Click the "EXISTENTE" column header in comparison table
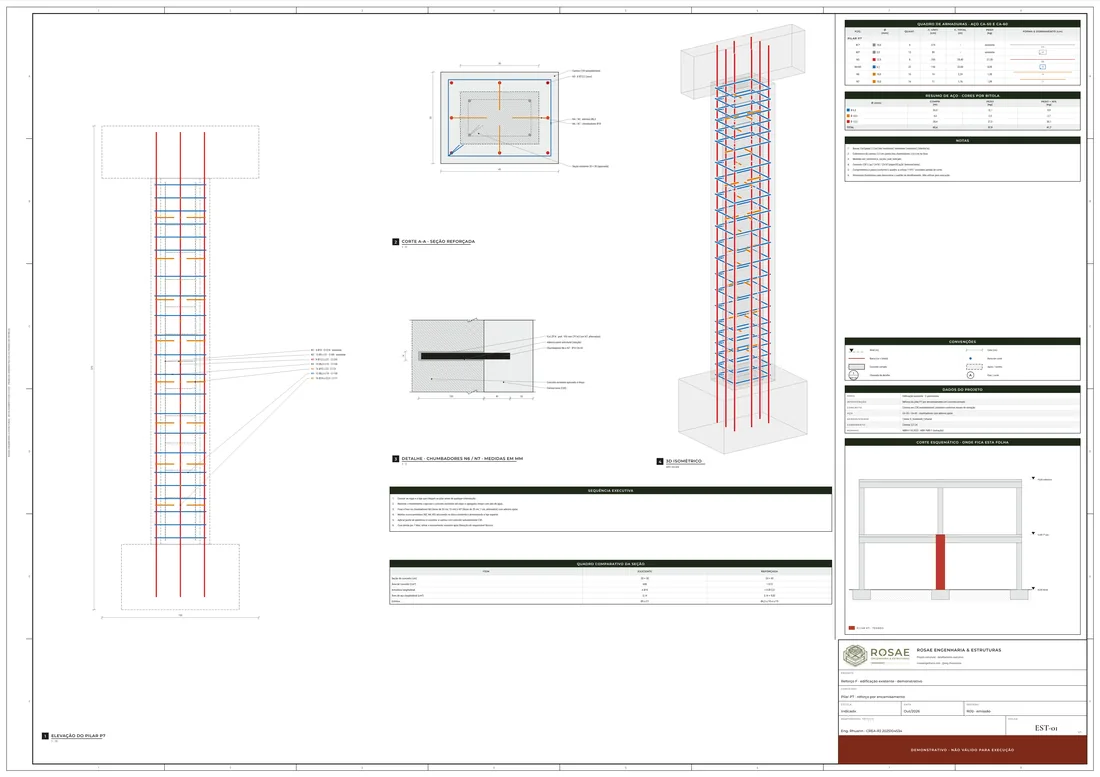This screenshot has height=777, width=1100. point(645,572)
